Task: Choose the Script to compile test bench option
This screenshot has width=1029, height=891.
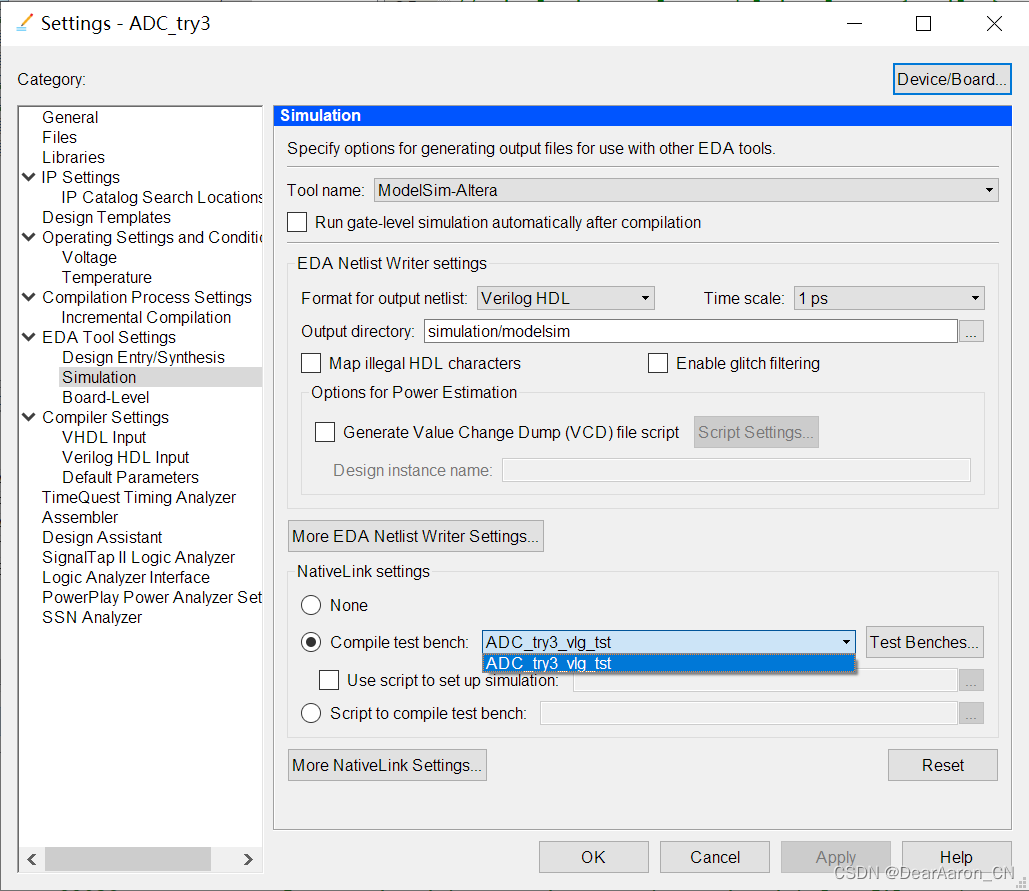Action: [x=310, y=712]
